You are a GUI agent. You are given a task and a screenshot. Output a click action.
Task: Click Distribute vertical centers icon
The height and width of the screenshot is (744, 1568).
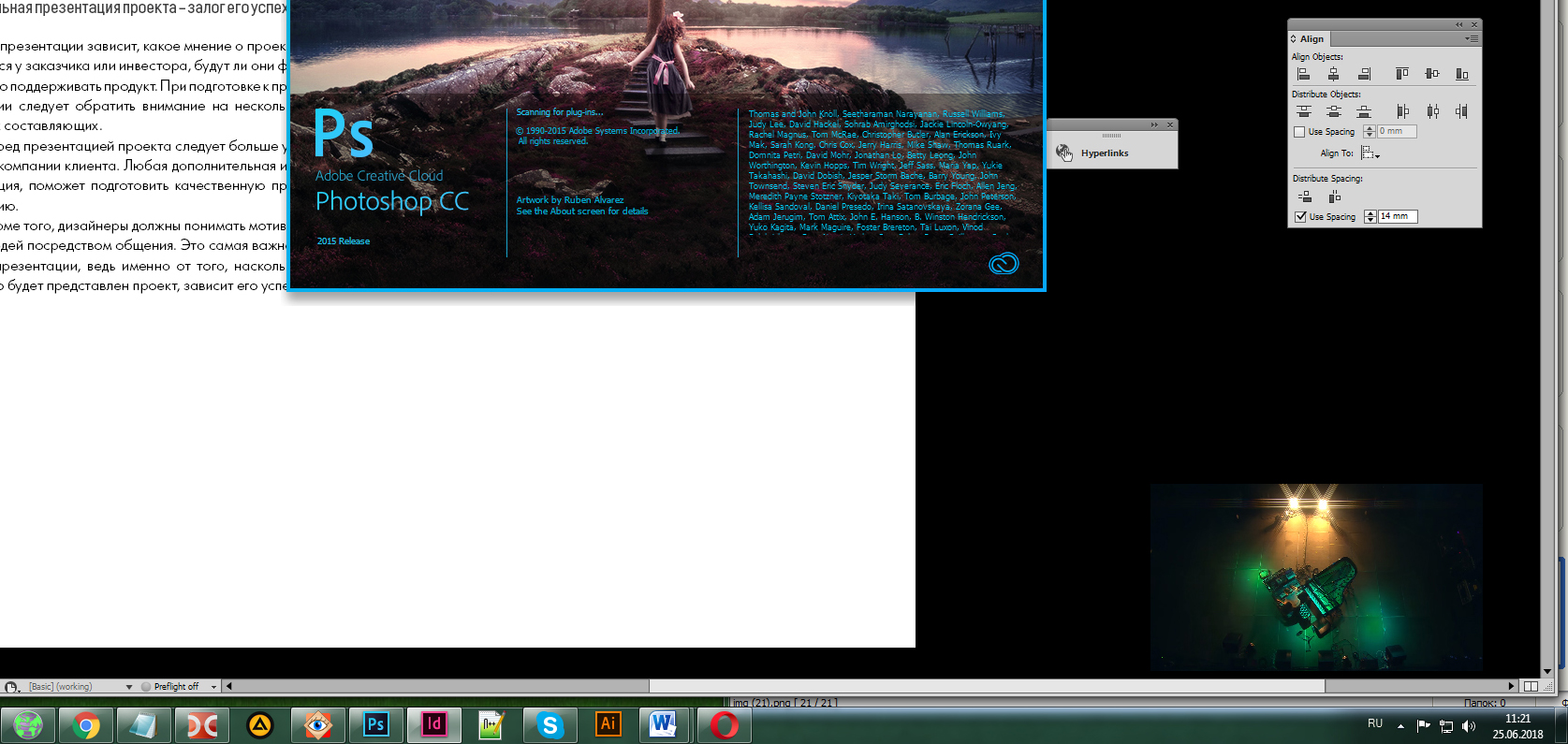click(1333, 111)
